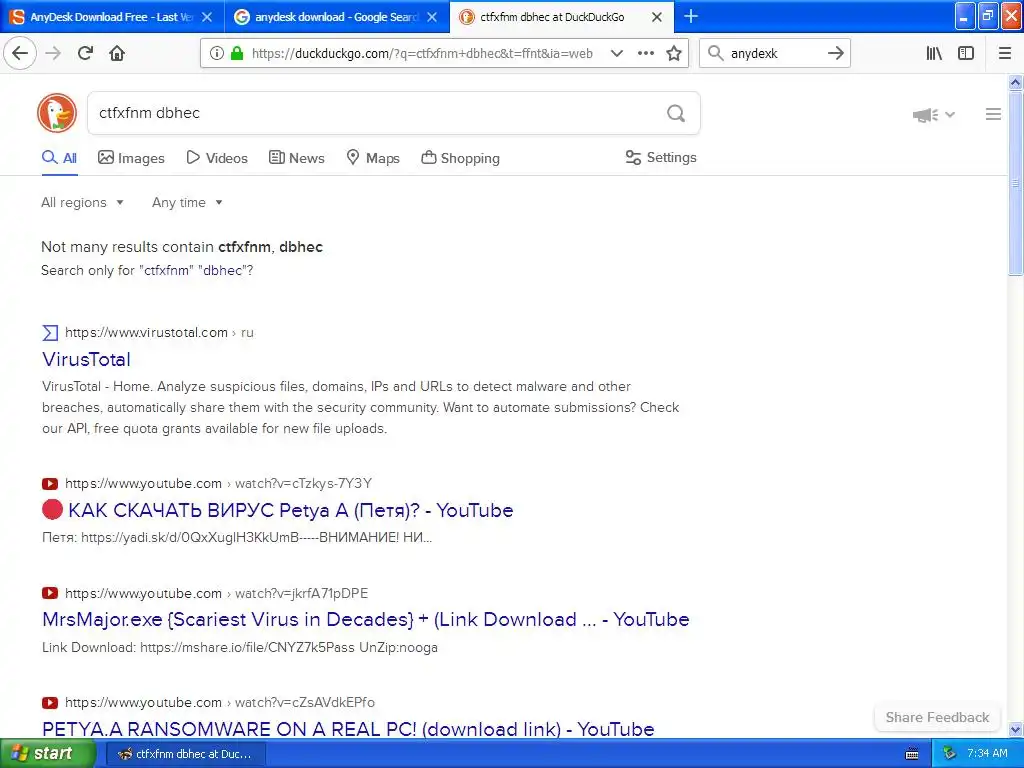The image size is (1024, 768).
Task: Switch to anydesk download Google Search tab
Action: coord(337,17)
